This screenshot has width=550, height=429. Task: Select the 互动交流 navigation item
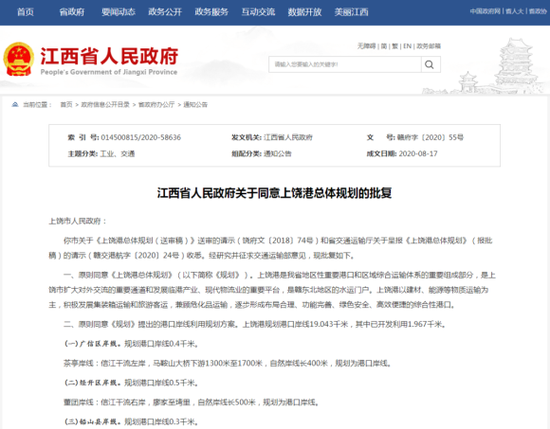258,12
